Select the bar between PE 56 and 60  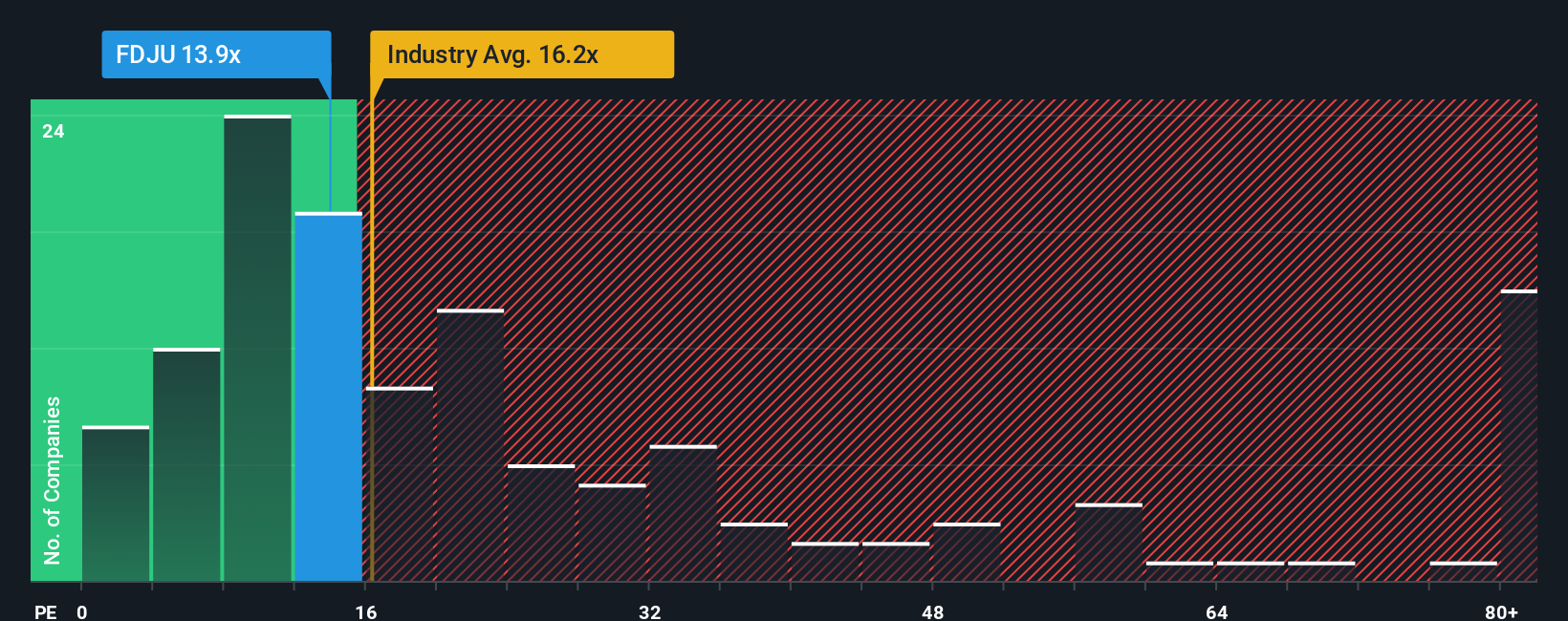point(1109,543)
